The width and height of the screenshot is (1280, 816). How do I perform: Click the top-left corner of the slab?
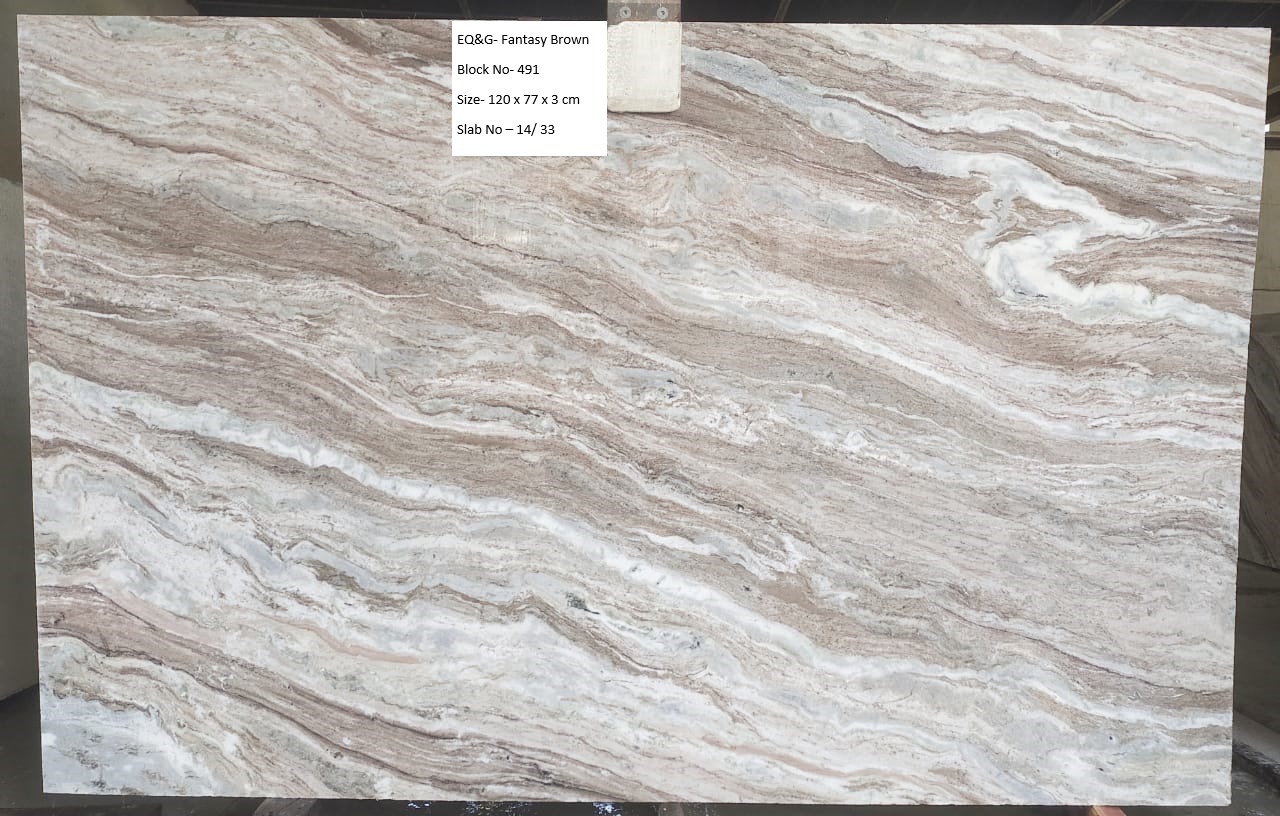click(x=24, y=22)
